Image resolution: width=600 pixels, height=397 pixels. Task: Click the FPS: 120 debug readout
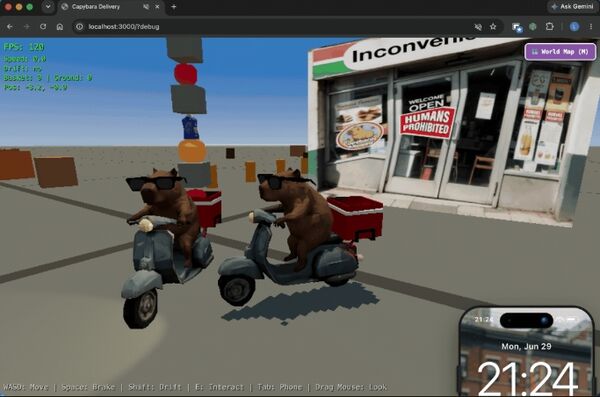(24, 47)
